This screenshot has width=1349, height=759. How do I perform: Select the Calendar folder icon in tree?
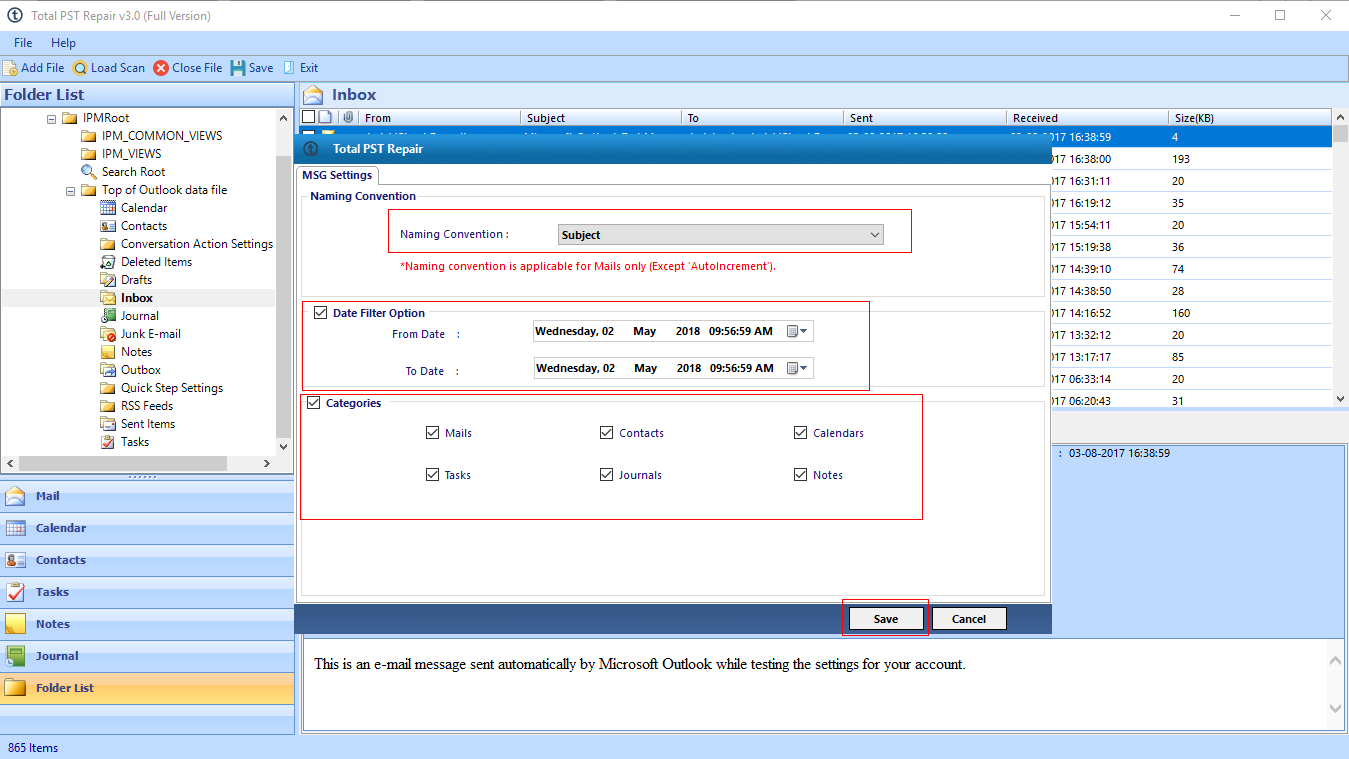click(x=108, y=208)
